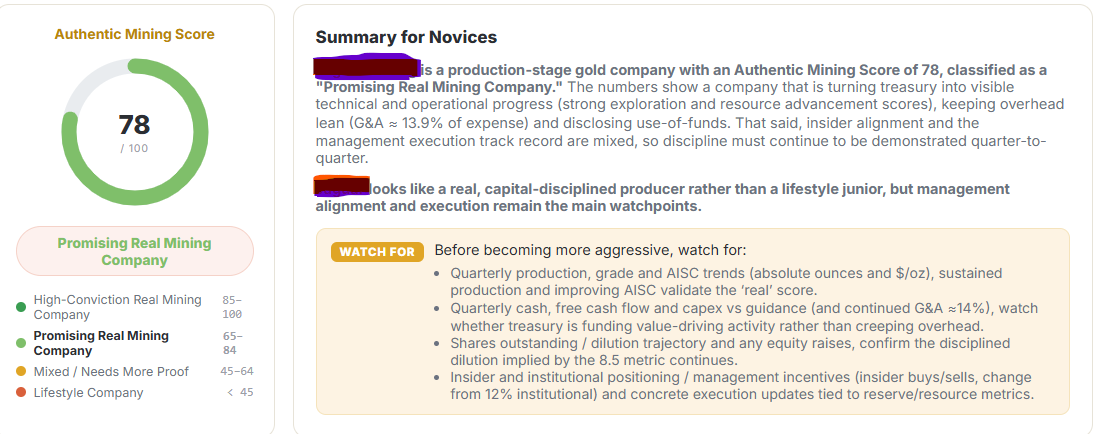1095x434 pixels.
Task: Click the 45-64 score range label
Action: [x=237, y=372]
